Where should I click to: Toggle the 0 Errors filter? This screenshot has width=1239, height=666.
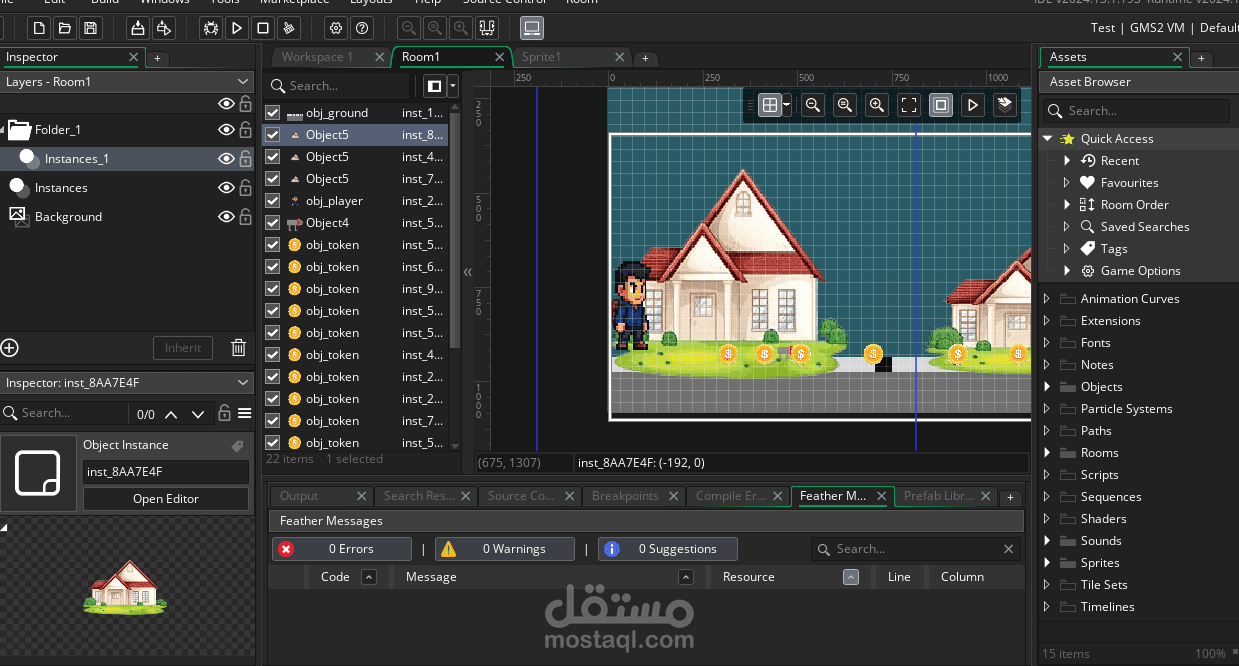(x=342, y=549)
